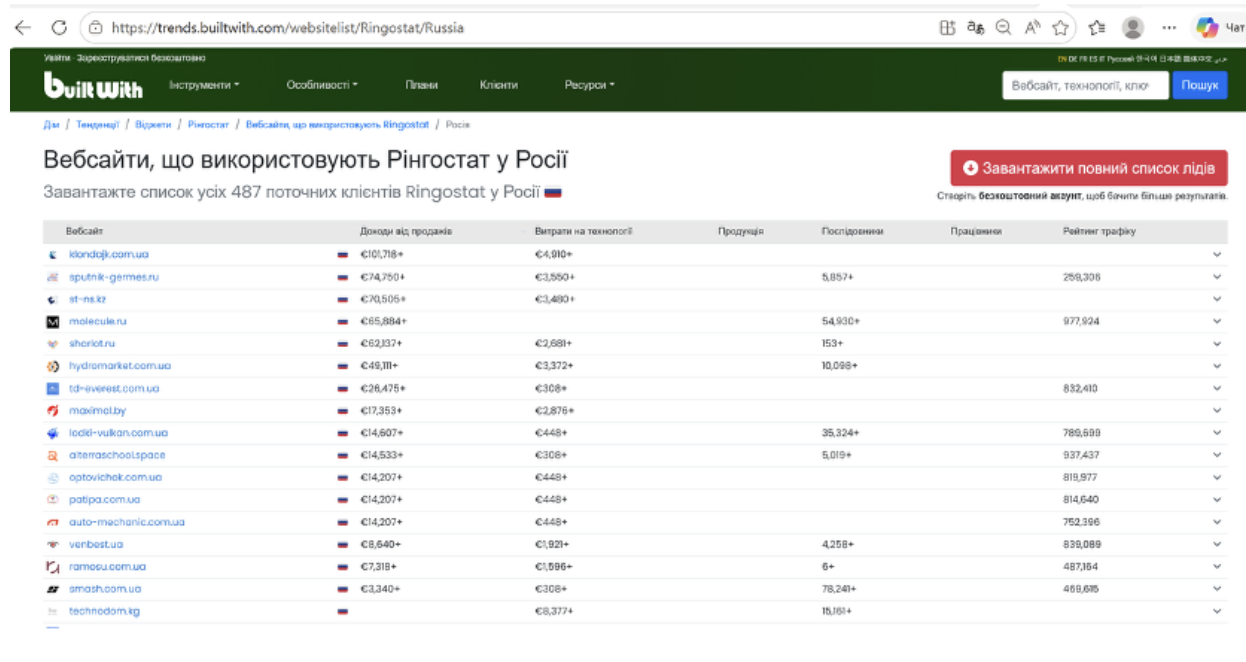The height and width of the screenshot is (662, 1246).
Task: Open browser settings and more menu
Action: (x=1169, y=28)
